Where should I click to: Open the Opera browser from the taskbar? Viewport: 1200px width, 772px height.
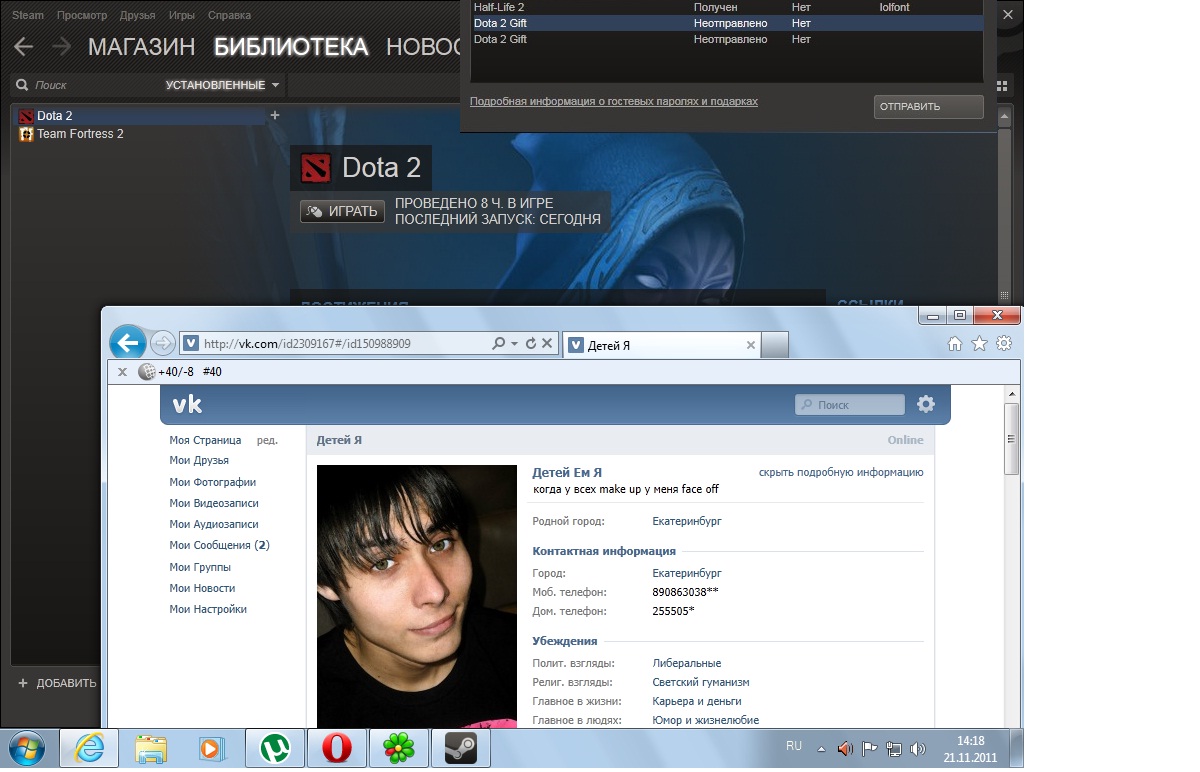pyautogui.click(x=336, y=748)
